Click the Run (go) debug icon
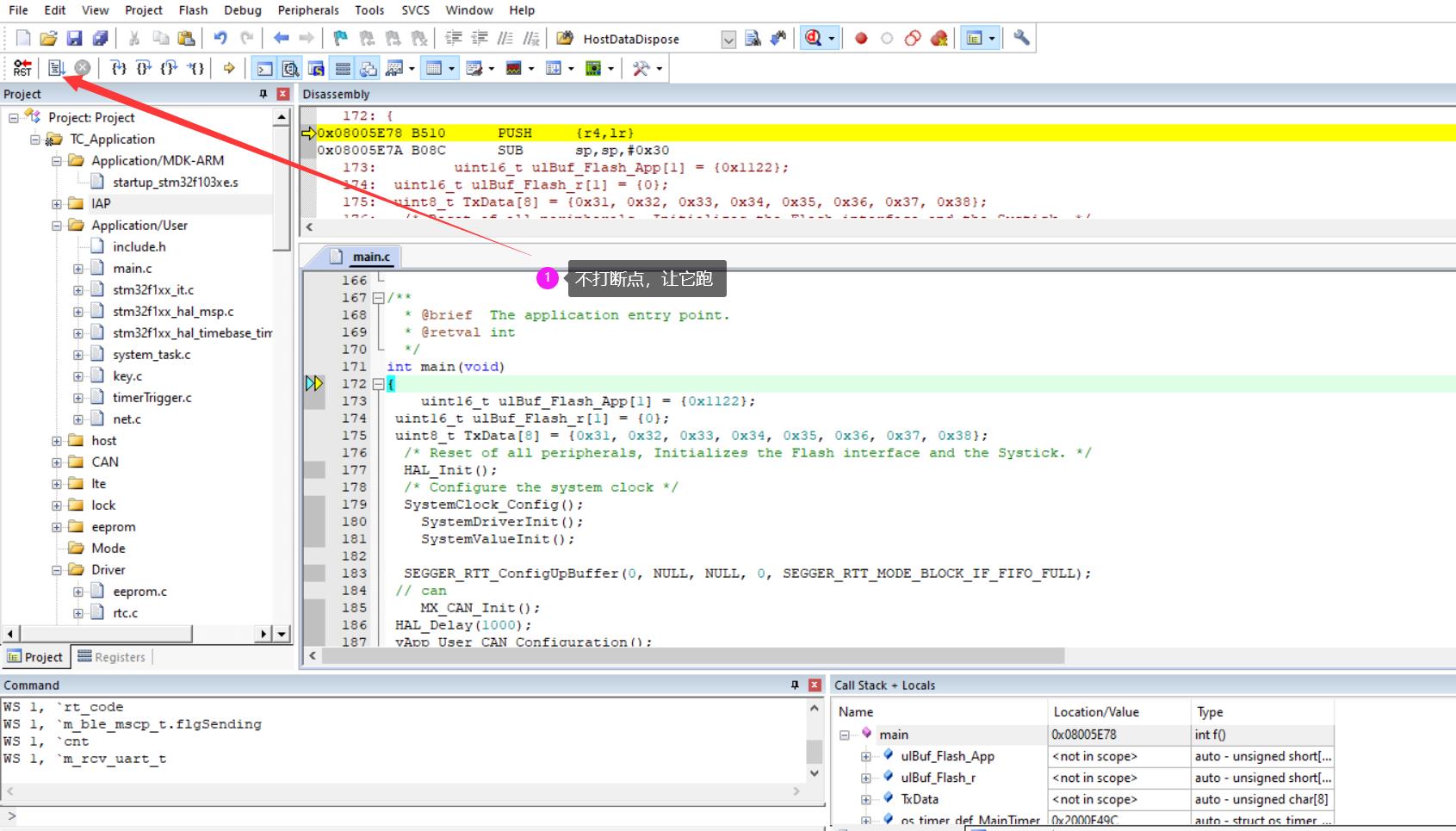 (57, 68)
